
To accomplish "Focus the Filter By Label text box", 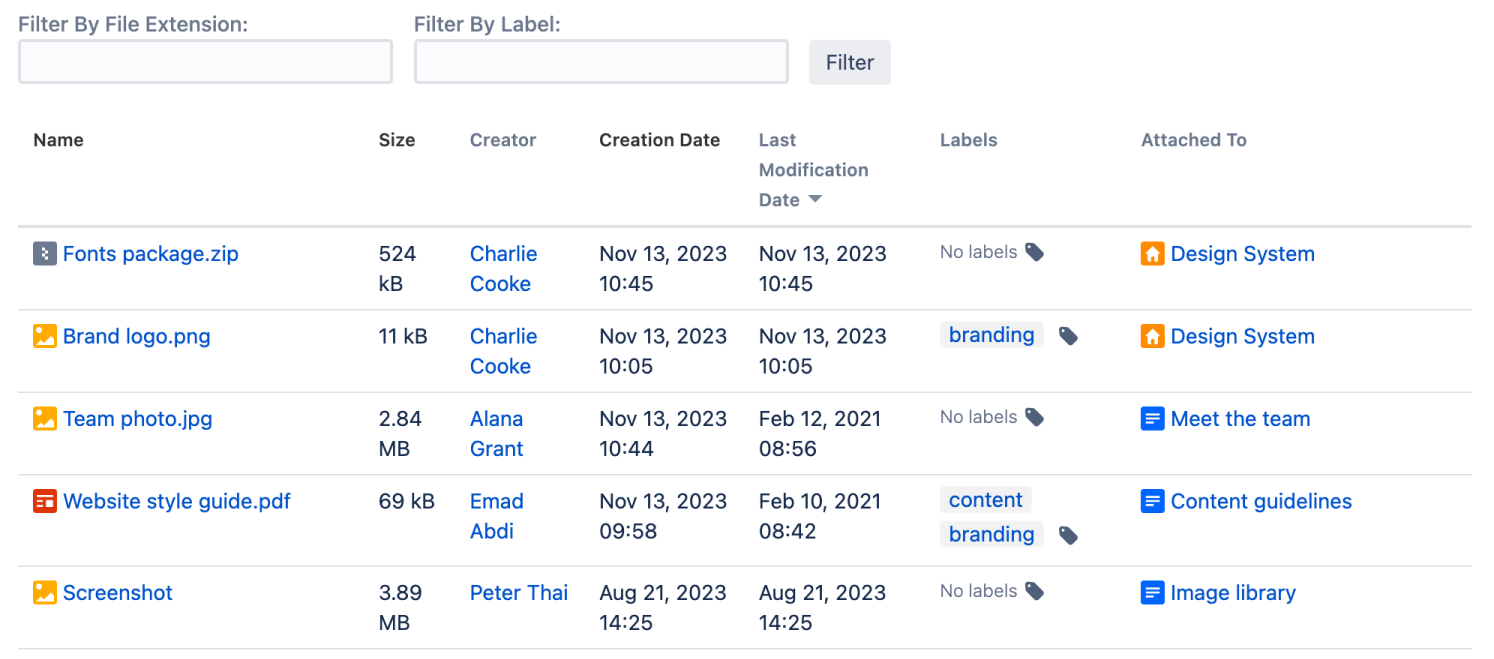I will pos(601,62).
